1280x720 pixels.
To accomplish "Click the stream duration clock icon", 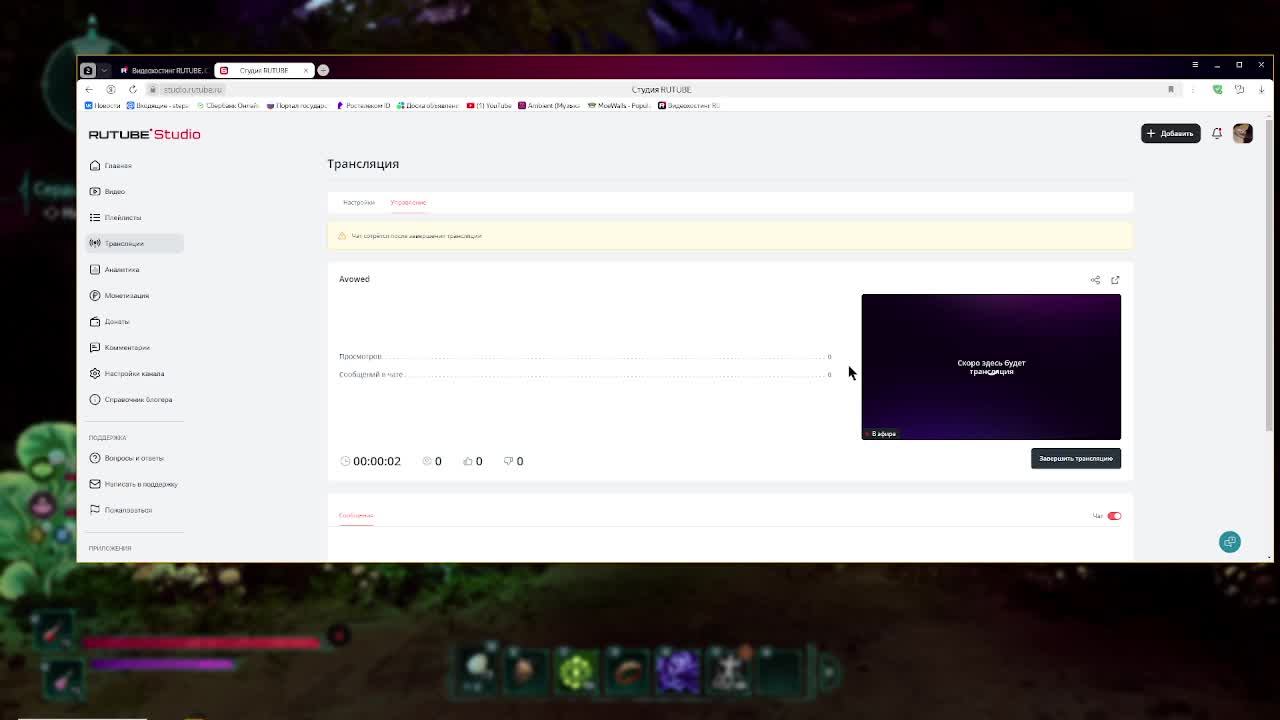I will point(345,461).
